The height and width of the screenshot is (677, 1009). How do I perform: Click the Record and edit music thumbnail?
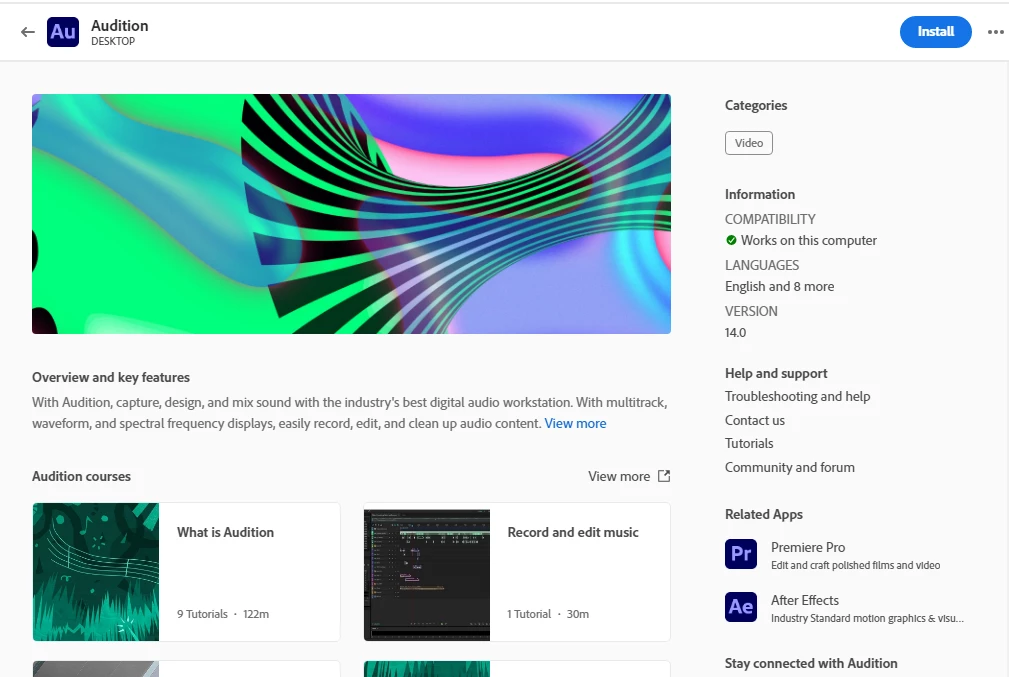click(427, 571)
